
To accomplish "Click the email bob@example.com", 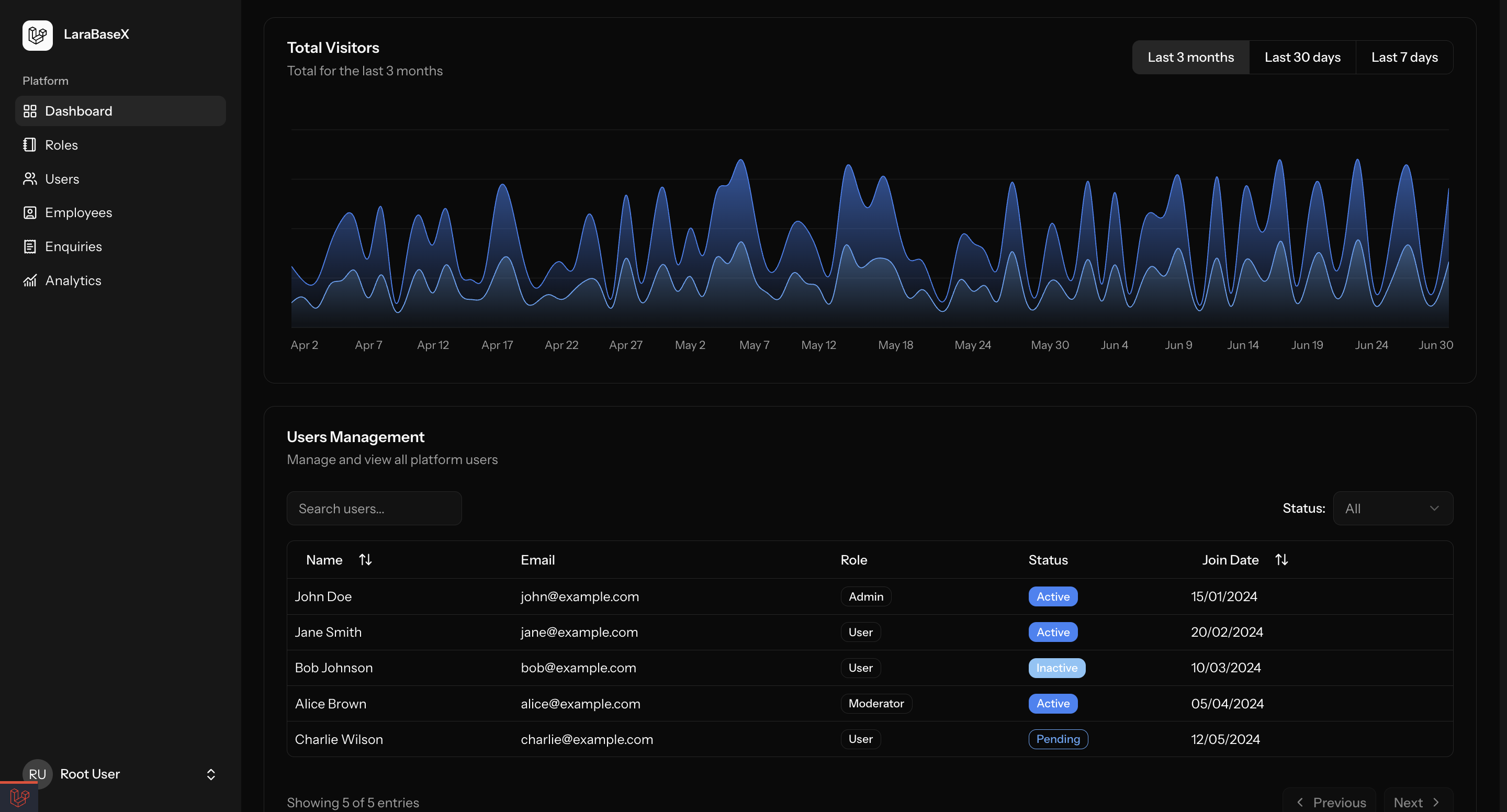I will click(x=578, y=668).
